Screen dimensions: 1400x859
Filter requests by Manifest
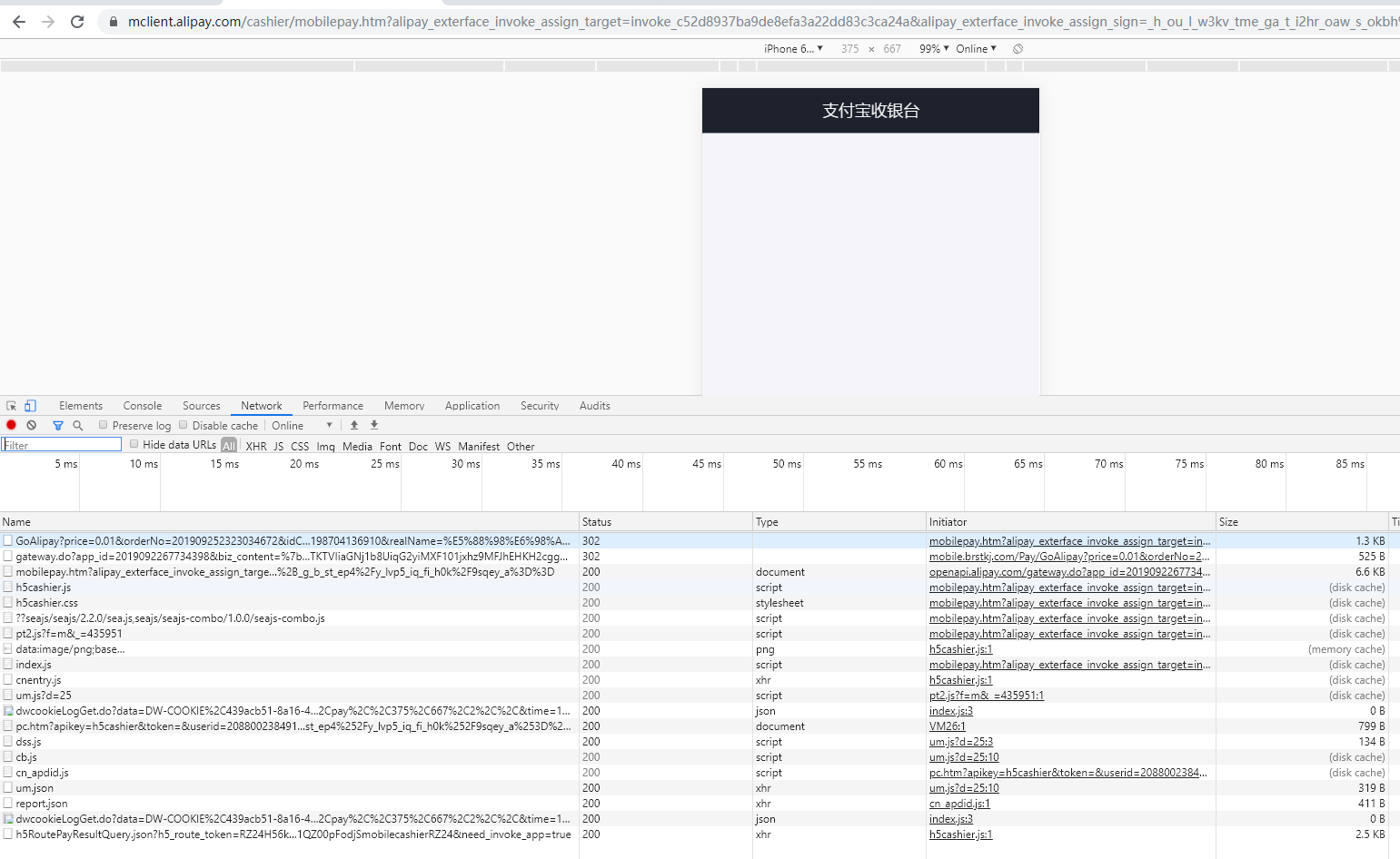pos(479,447)
